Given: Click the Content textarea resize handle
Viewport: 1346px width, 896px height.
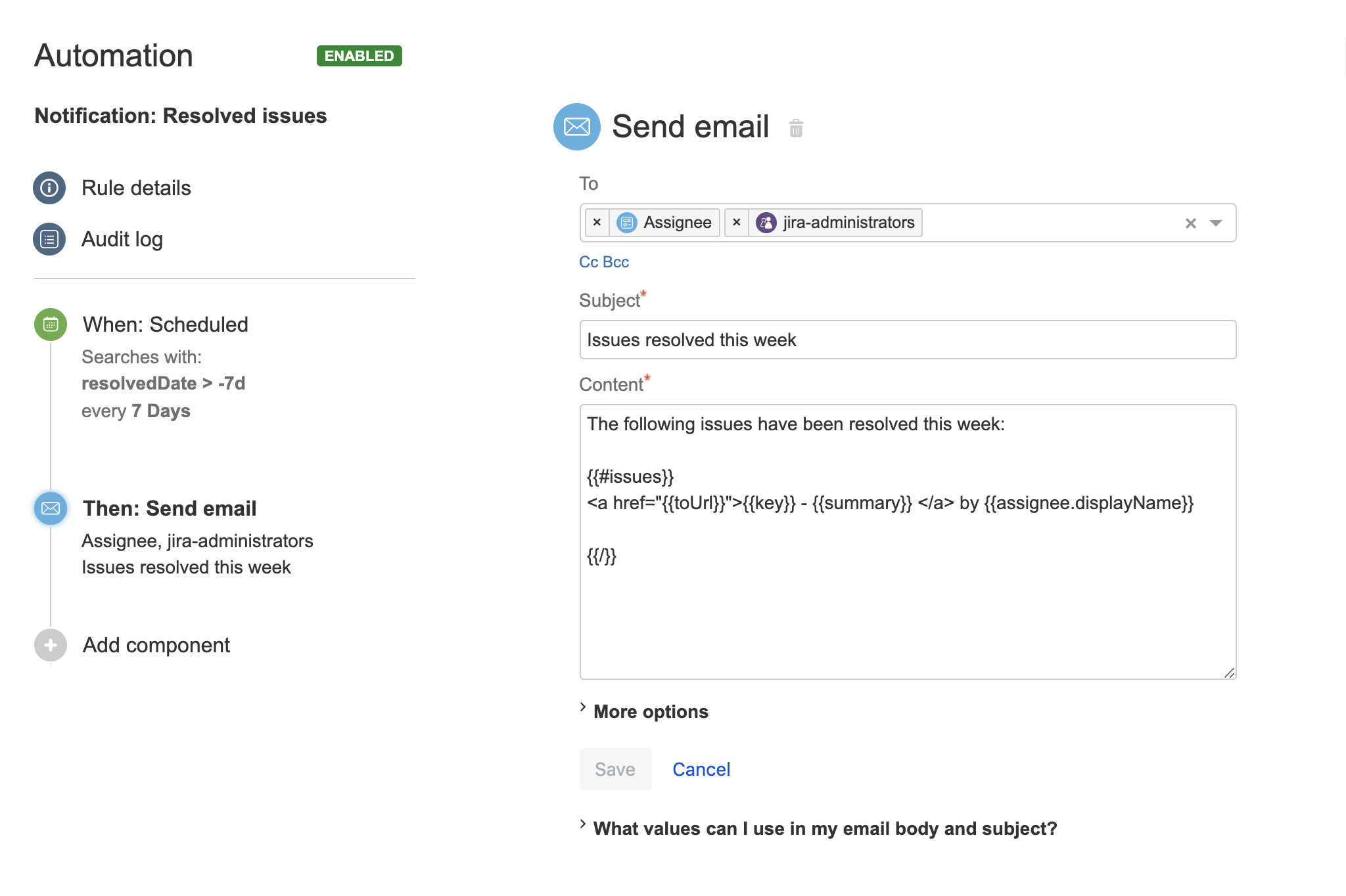Looking at the screenshot, I should (x=1229, y=673).
